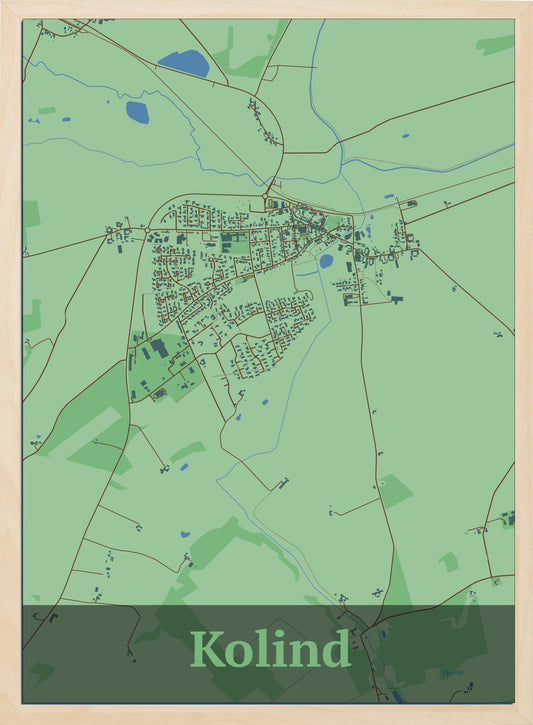Click the roundabout north of the town
533x725 pixels.
pos(265,197)
